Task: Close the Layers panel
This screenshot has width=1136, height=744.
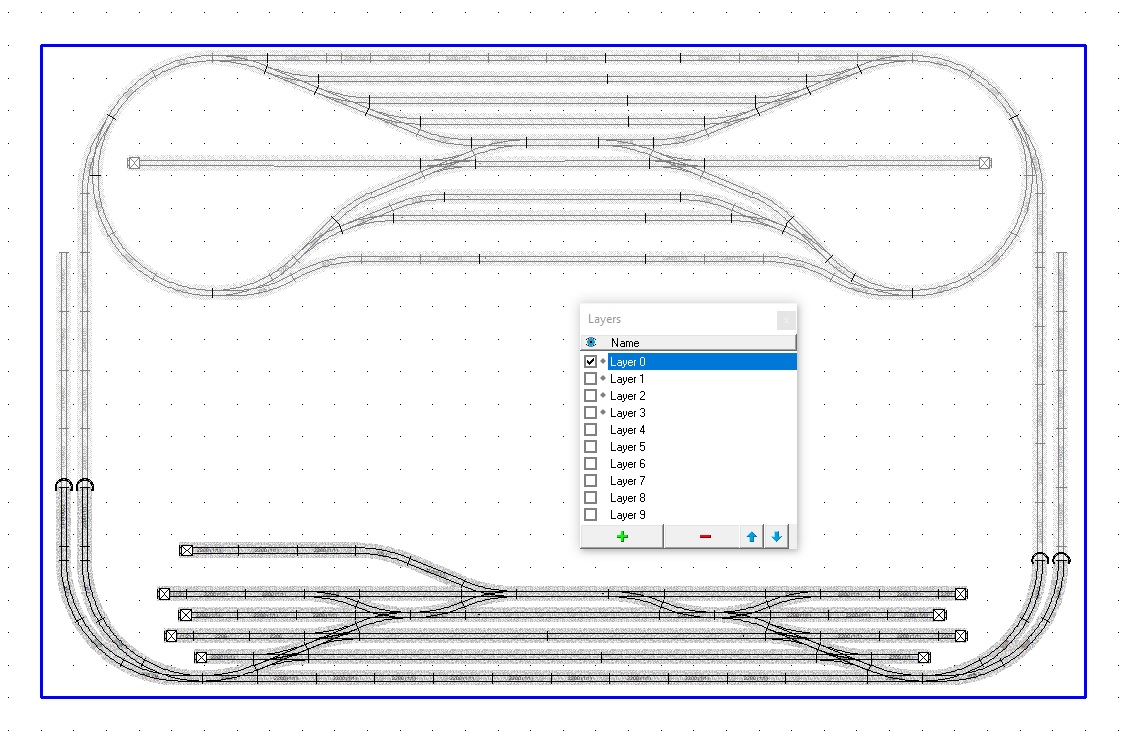Action: pyautogui.click(x=786, y=320)
